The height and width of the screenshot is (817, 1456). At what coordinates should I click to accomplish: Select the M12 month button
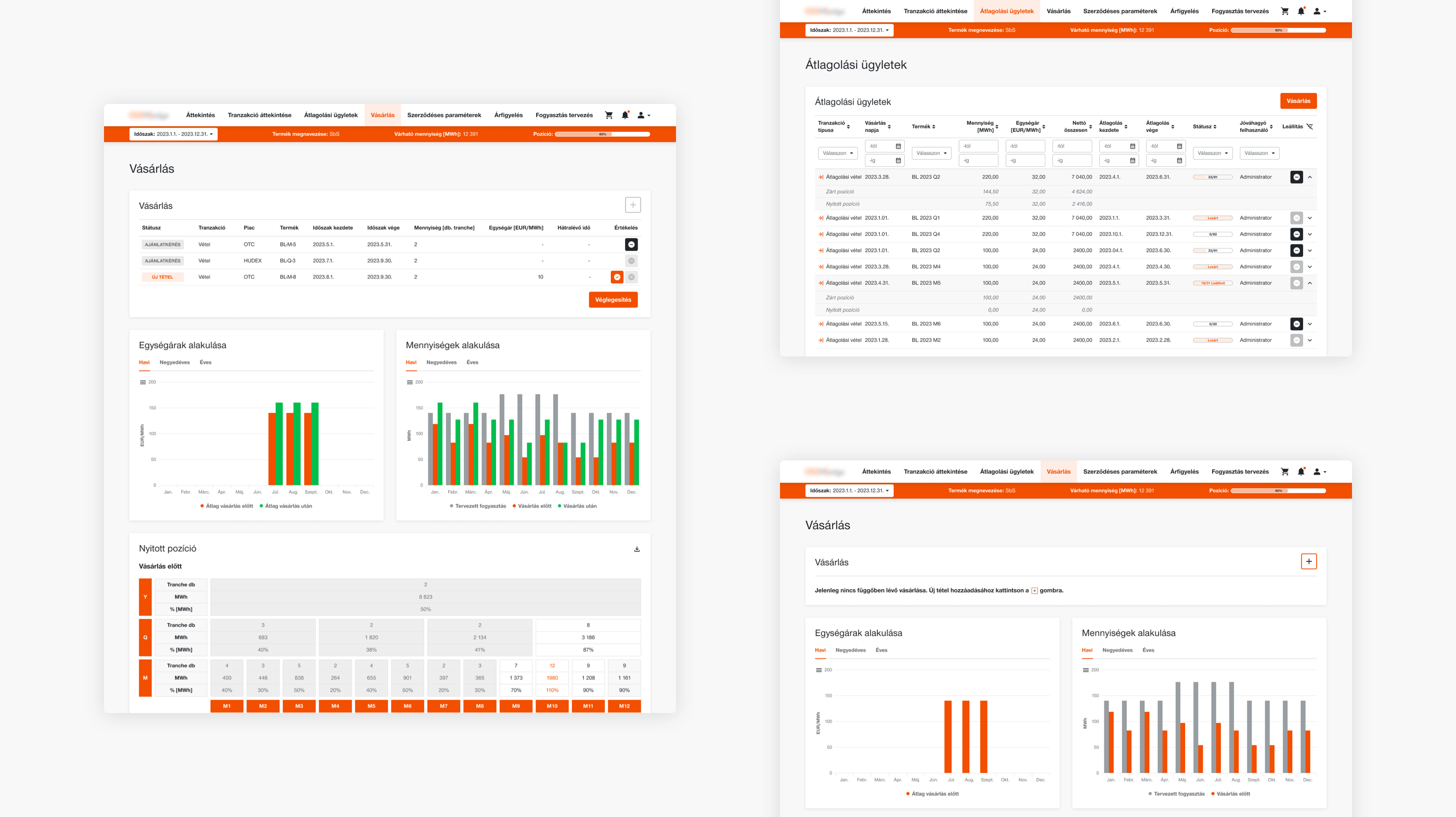pyautogui.click(x=624, y=706)
